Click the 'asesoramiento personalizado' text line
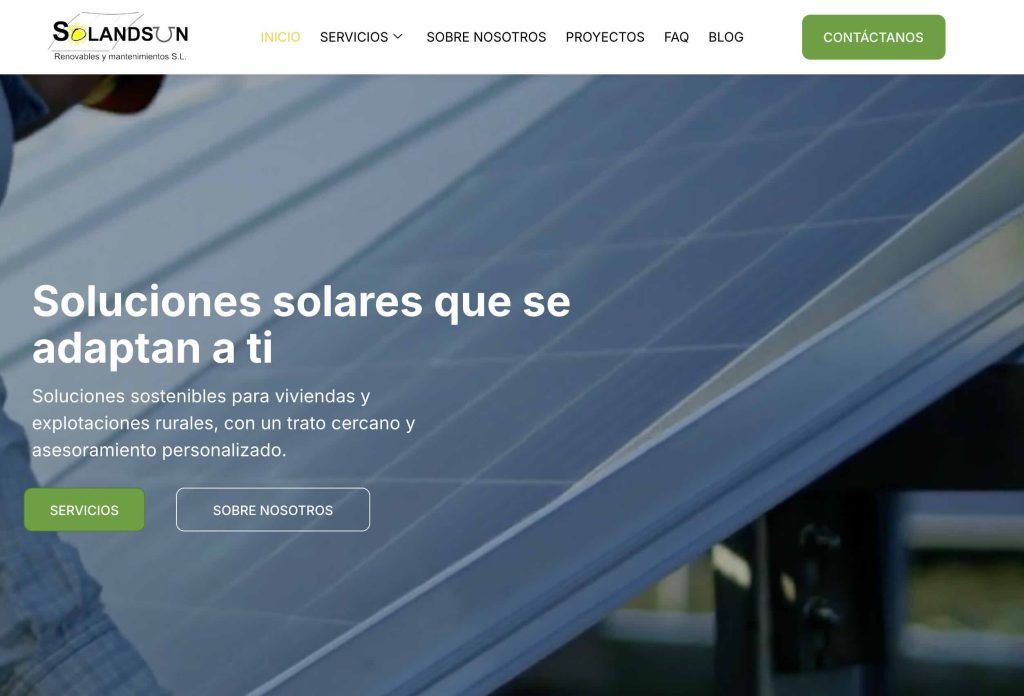 point(159,451)
